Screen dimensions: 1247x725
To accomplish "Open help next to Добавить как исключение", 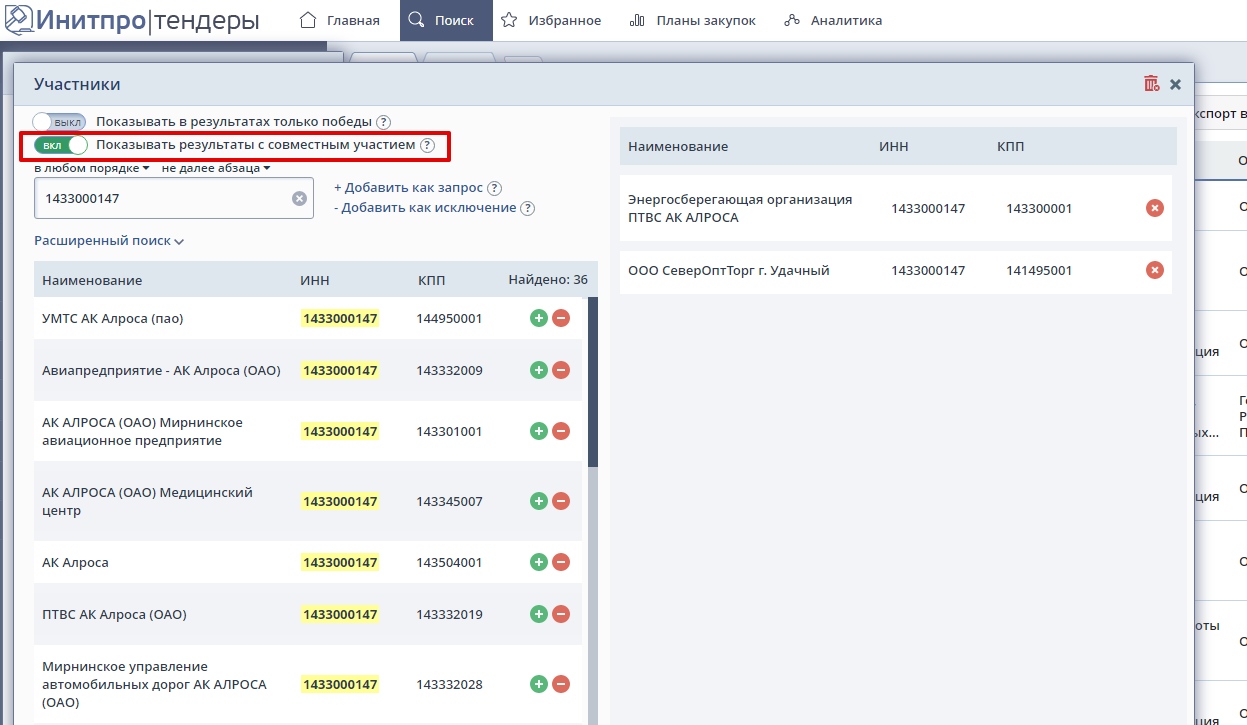I will pos(528,208).
